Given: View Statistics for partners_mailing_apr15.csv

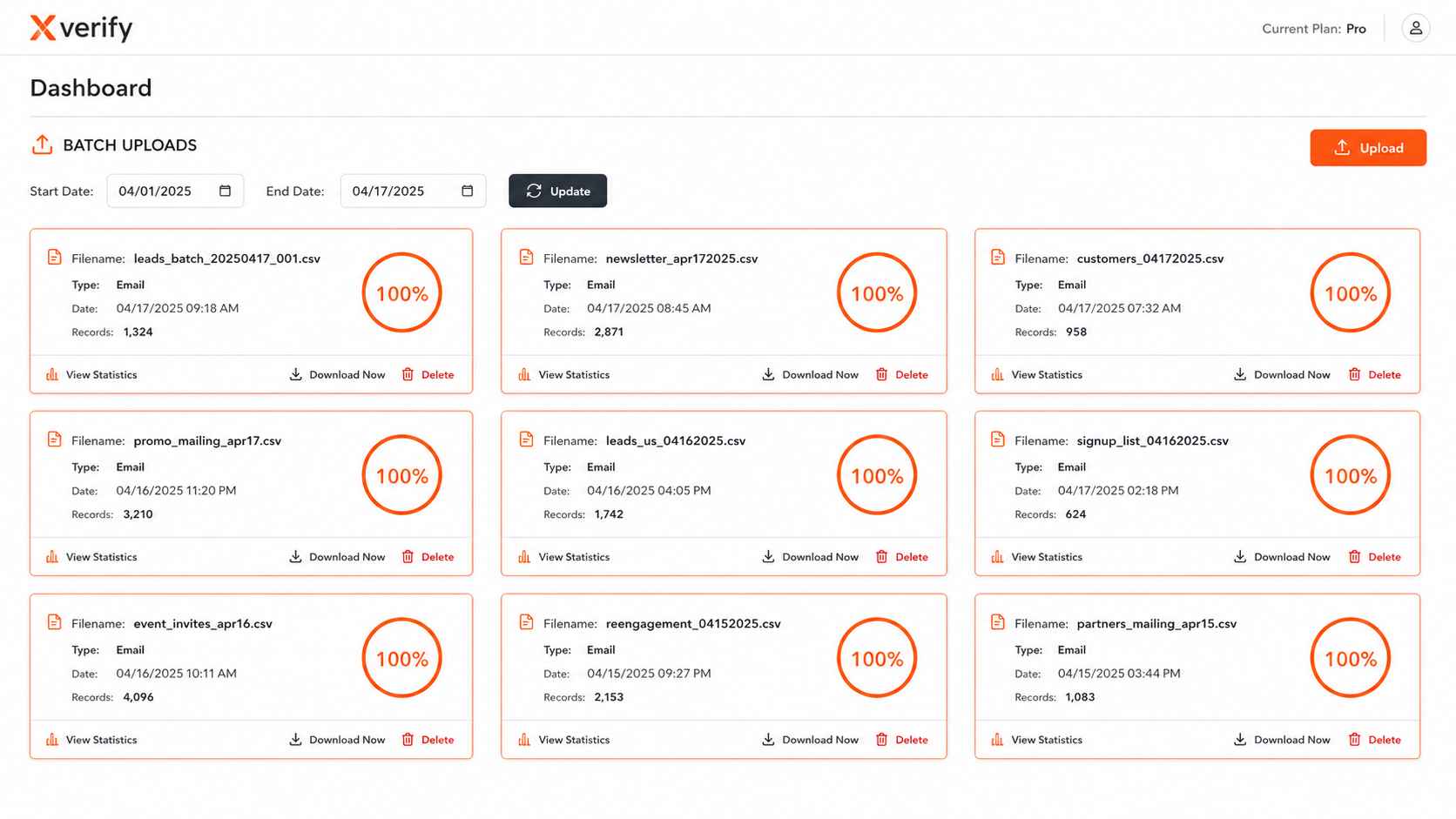Looking at the screenshot, I should click(x=1036, y=740).
